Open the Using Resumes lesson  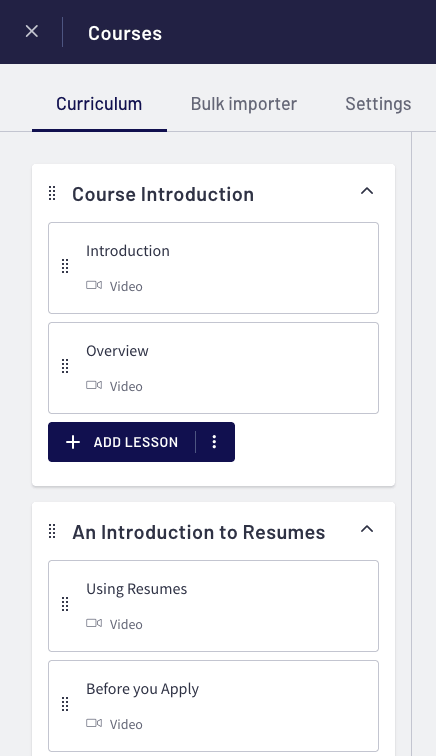click(x=213, y=606)
